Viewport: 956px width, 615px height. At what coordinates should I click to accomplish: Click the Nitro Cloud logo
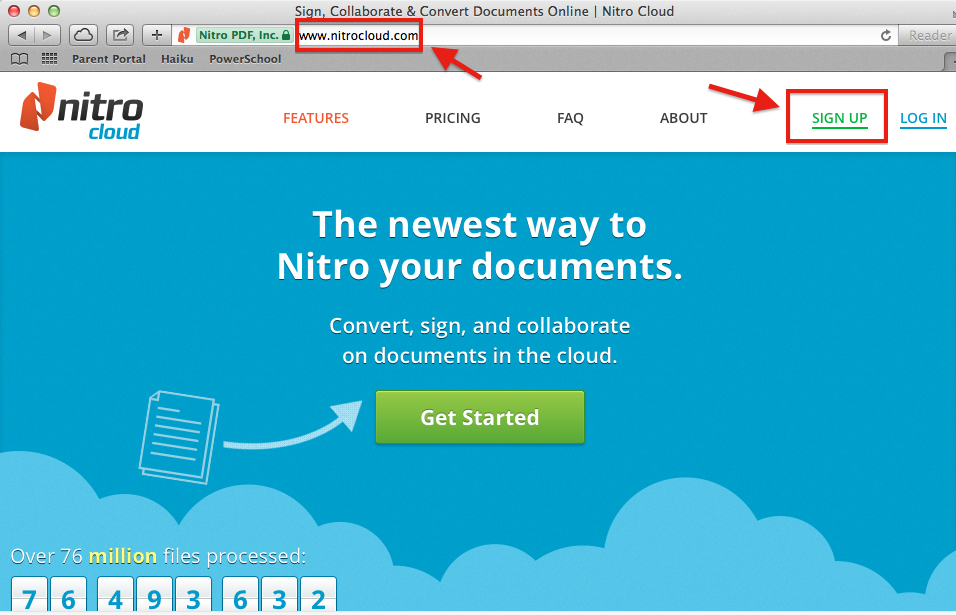click(81, 111)
